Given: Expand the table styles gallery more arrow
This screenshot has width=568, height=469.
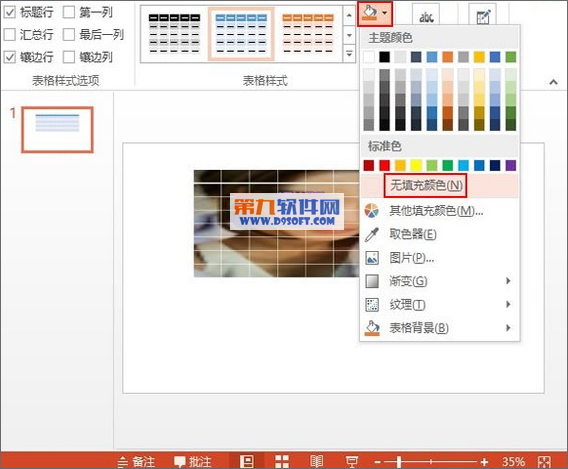Looking at the screenshot, I should pyautogui.click(x=349, y=54).
